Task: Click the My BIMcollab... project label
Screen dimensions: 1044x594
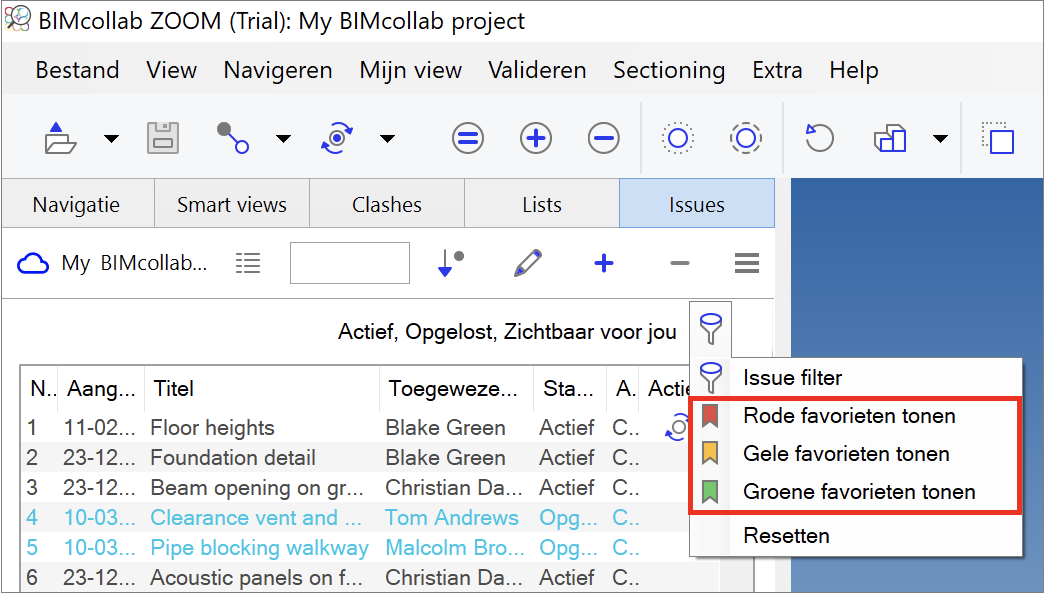Action: pos(134,264)
